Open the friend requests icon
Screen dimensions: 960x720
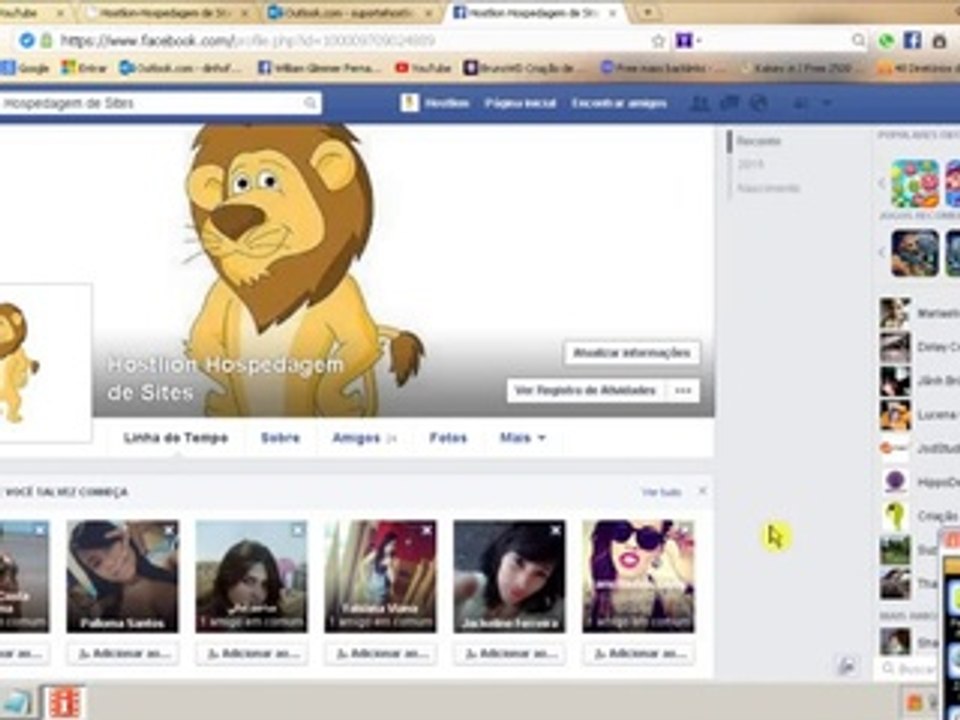(699, 103)
